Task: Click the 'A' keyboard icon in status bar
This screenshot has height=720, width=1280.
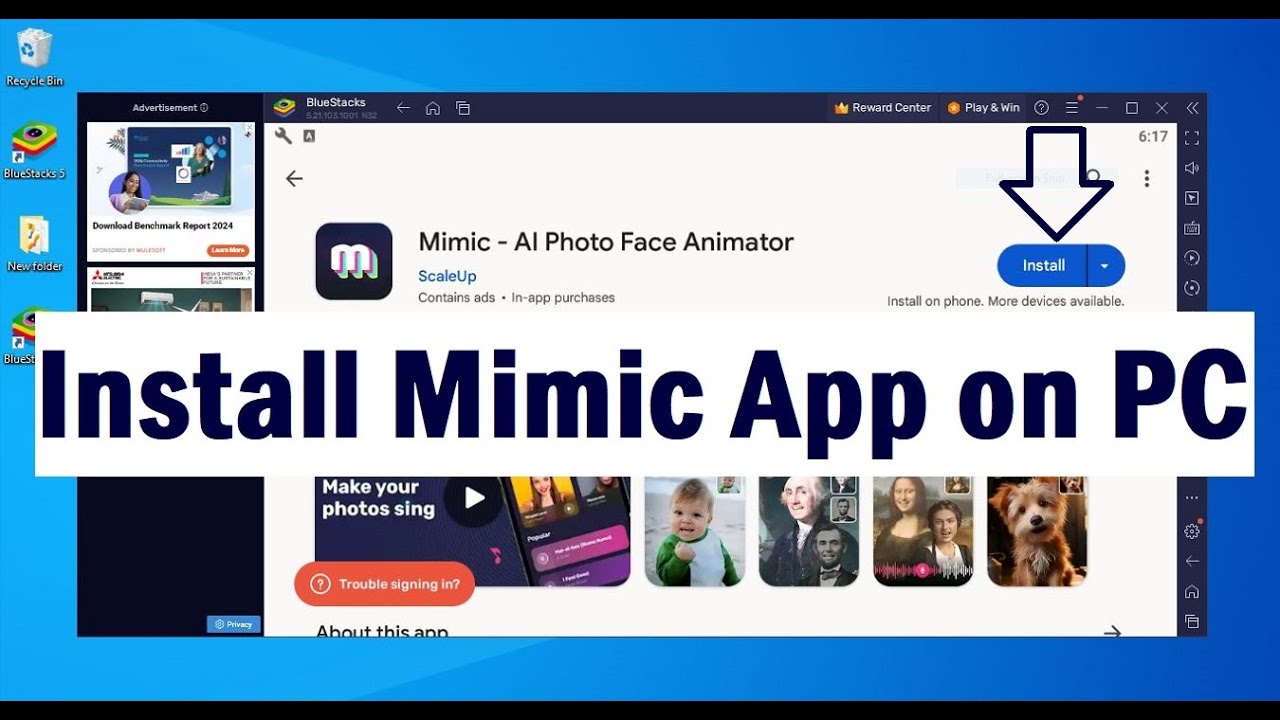Action: 309,136
